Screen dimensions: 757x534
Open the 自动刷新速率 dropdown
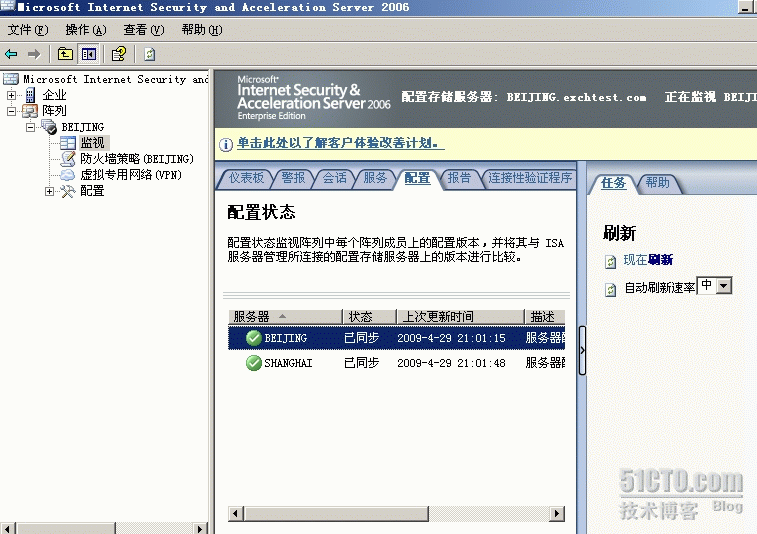pyautogui.click(x=724, y=286)
